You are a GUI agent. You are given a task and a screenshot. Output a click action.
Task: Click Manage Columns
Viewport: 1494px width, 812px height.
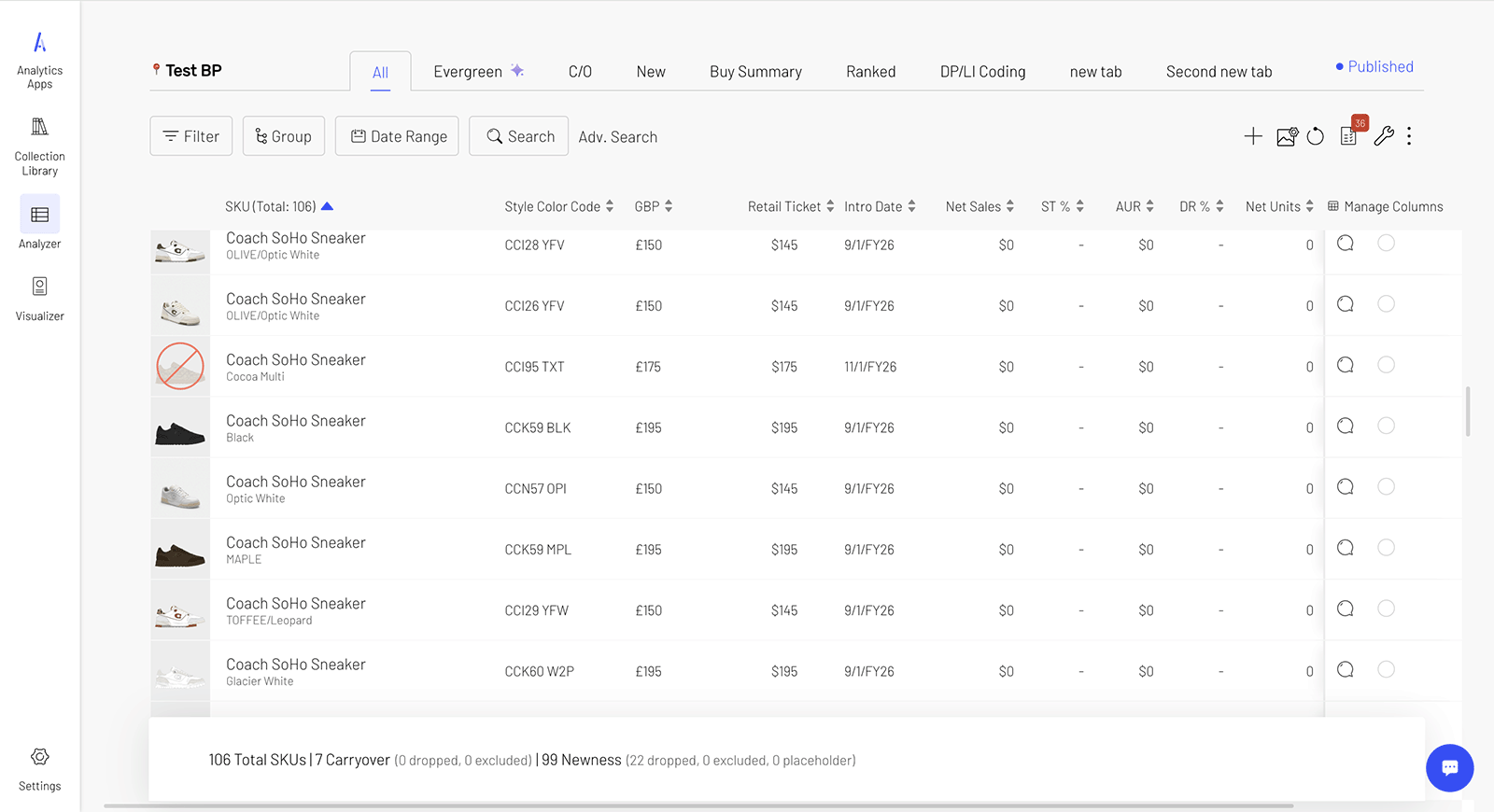click(x=1386, y=206)
